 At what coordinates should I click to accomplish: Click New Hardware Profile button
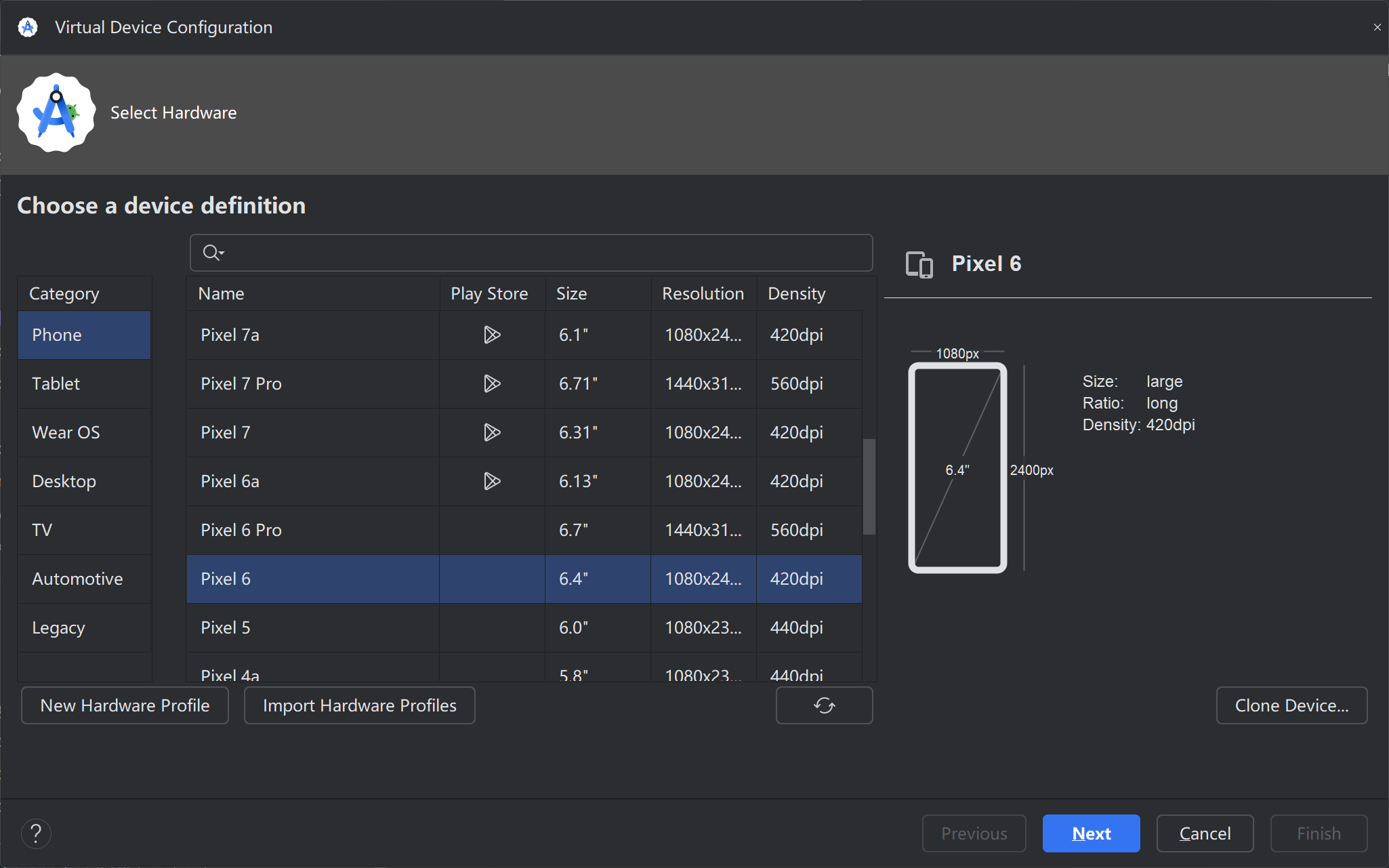click(125, 705)
